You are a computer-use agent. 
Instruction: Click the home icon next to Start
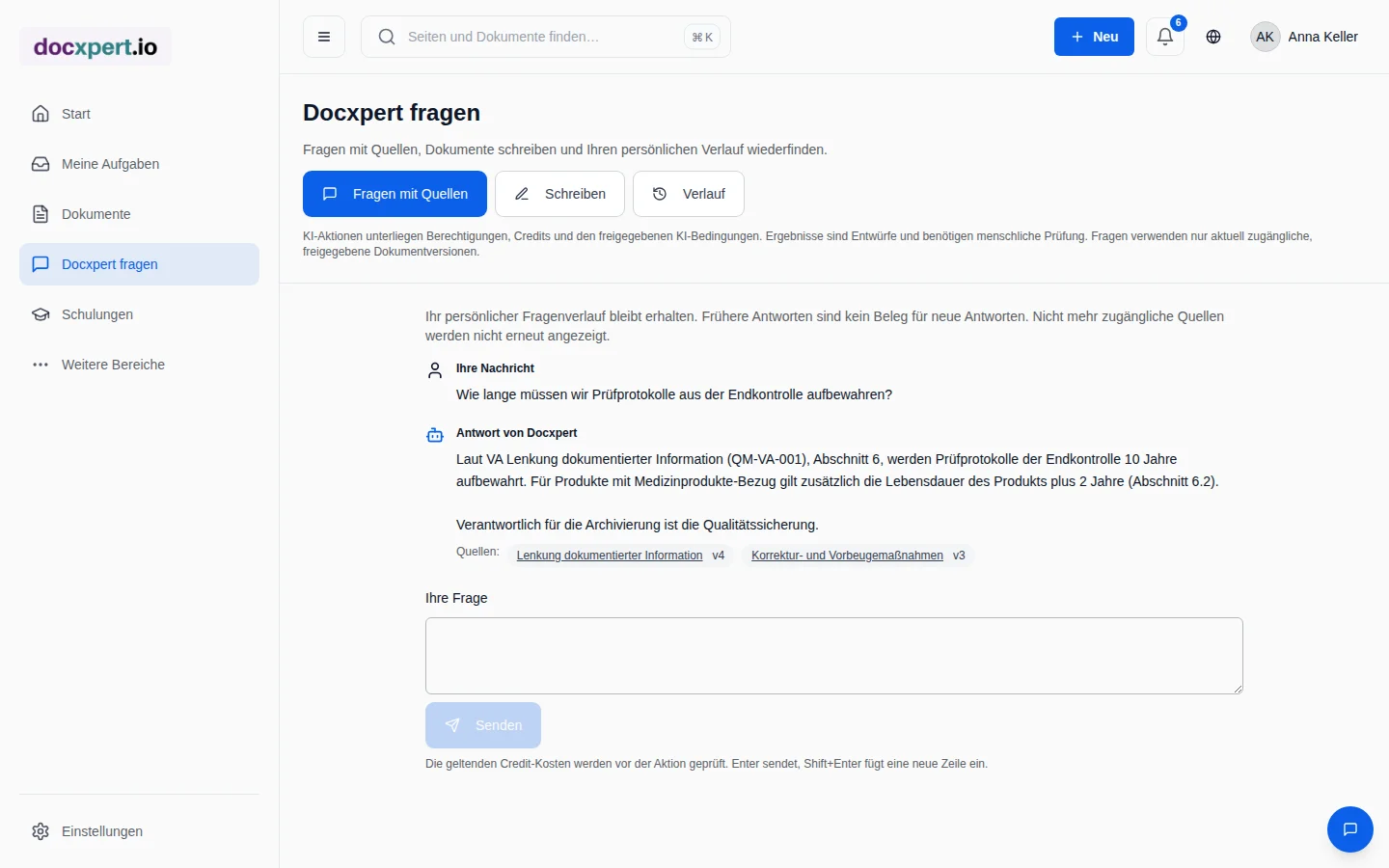[41, 114]
